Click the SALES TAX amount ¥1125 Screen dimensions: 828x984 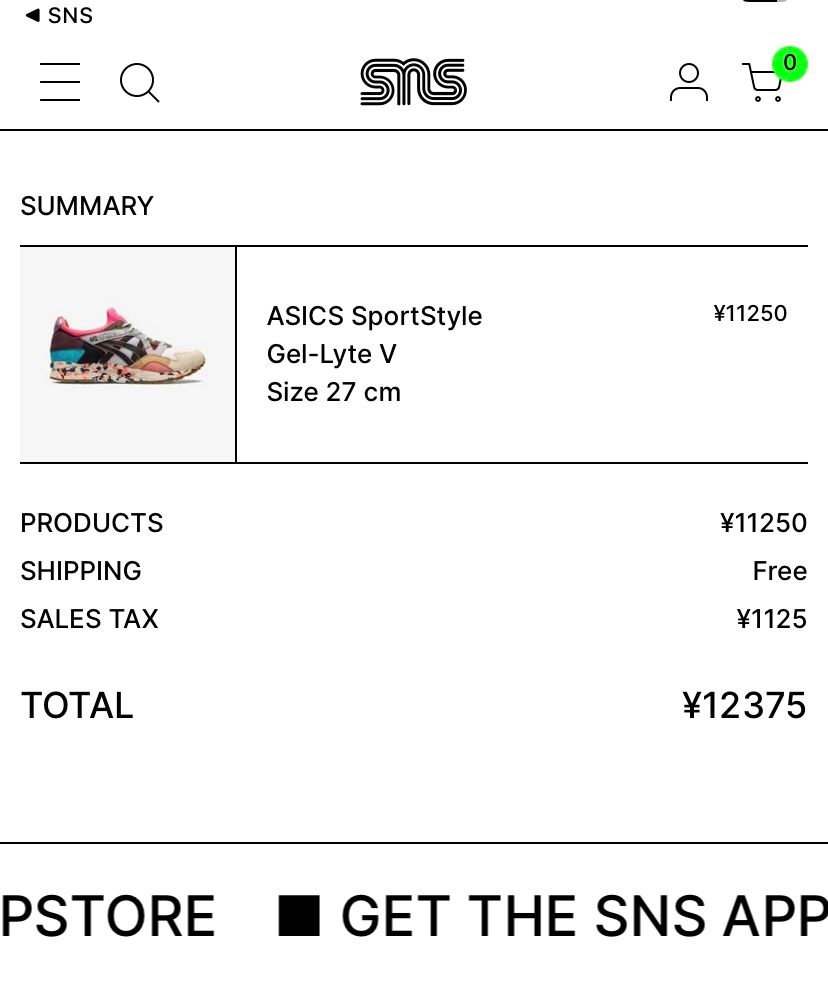click(x=772, y=619)
